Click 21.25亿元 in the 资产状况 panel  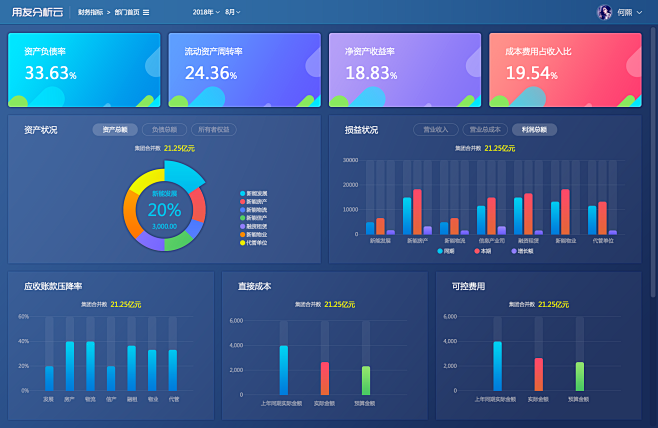[x=179, y=148]
